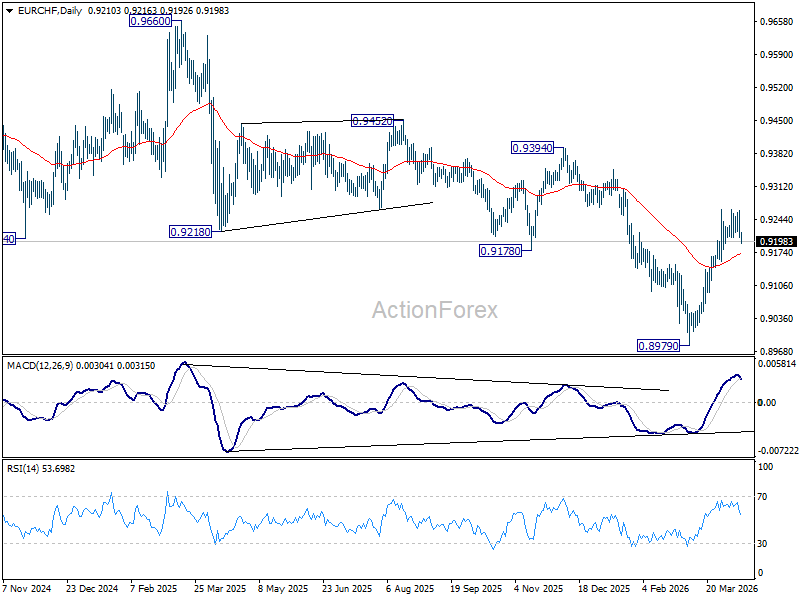Click the RSI axis level 70
800x600 pixels.
(x=762, y=496)
